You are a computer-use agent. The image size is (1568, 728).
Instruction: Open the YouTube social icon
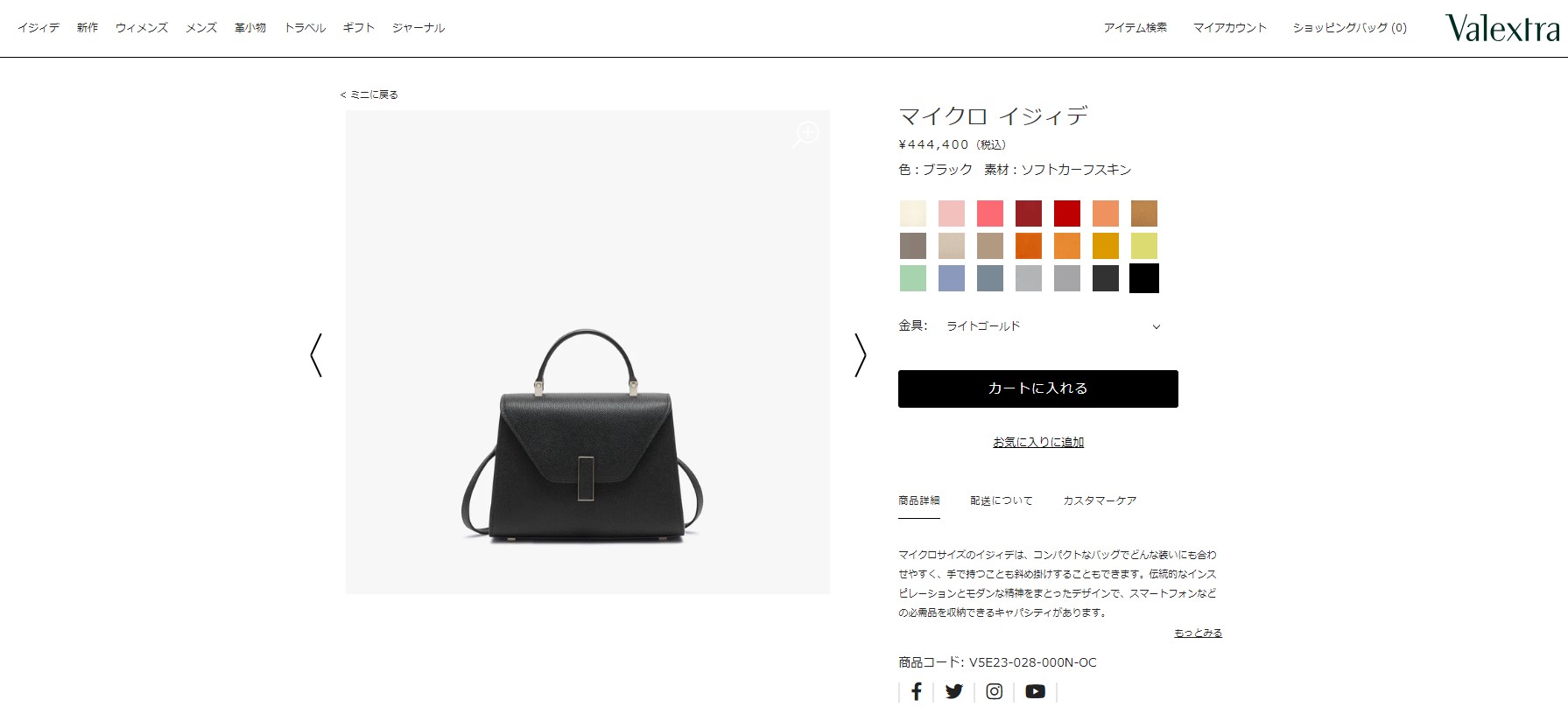point(1035,691)
